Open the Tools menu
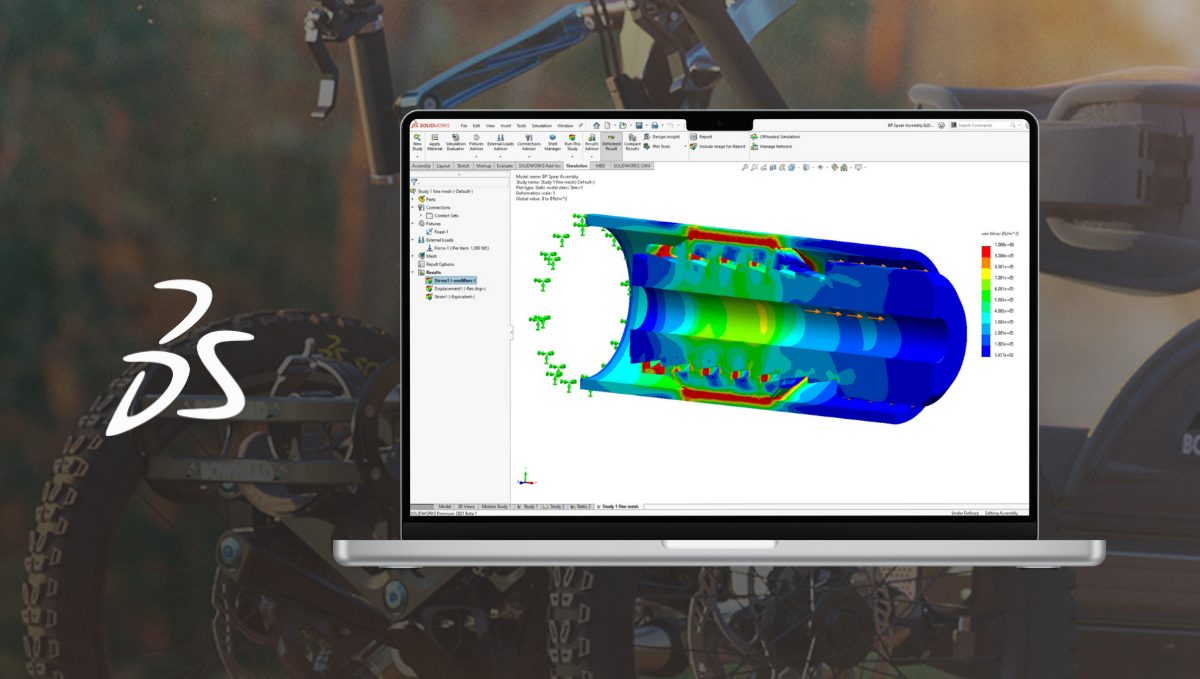The width and height of the screenshot is (1200, 679). pos(521,126)
